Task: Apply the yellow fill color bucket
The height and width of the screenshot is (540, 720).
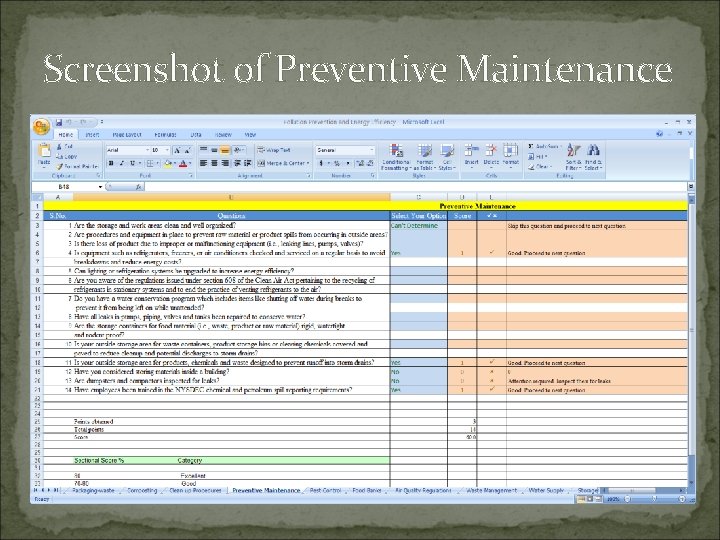Action: coord(168,163)
